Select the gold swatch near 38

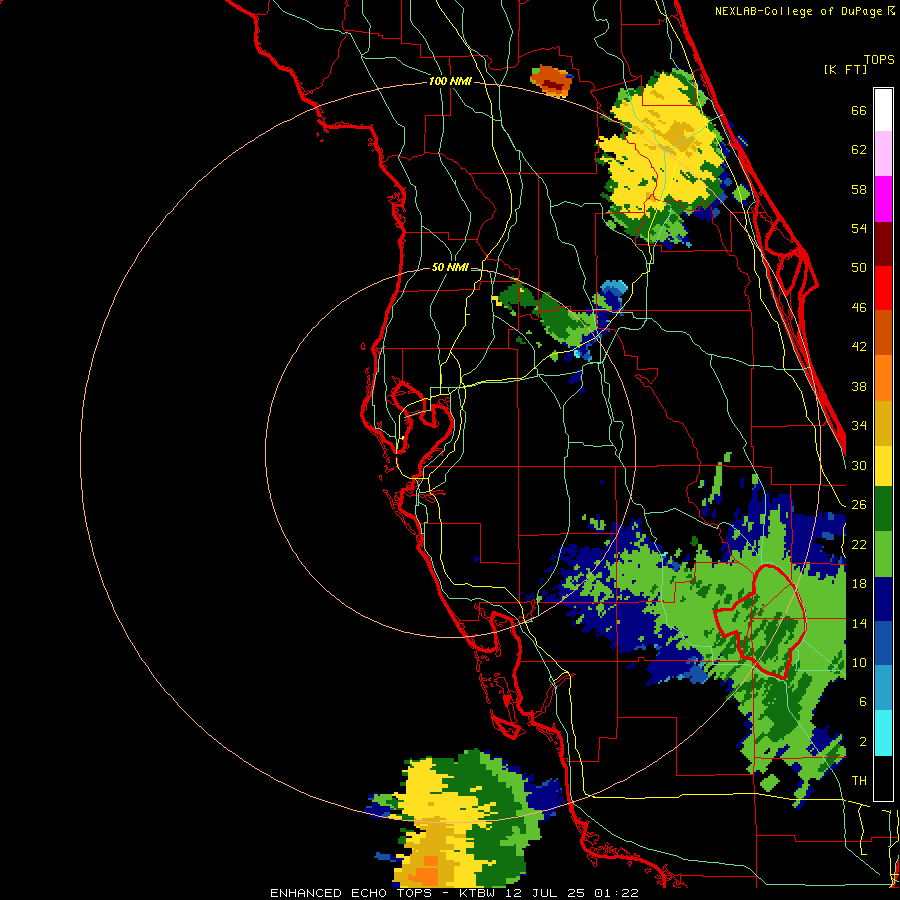point(883,423)
